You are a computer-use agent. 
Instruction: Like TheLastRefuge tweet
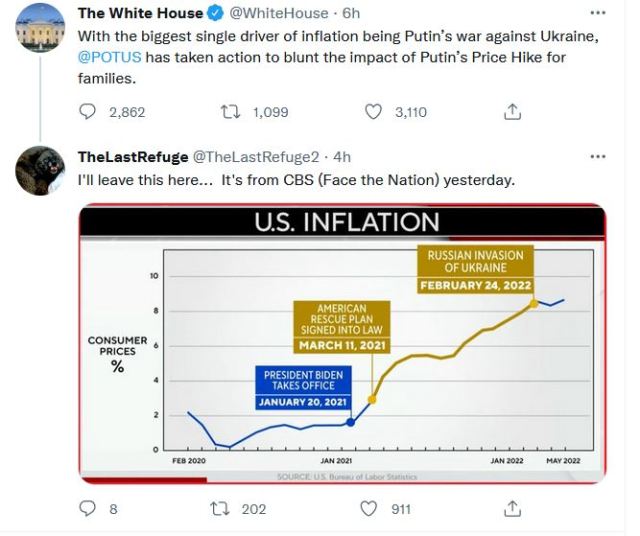369,508
